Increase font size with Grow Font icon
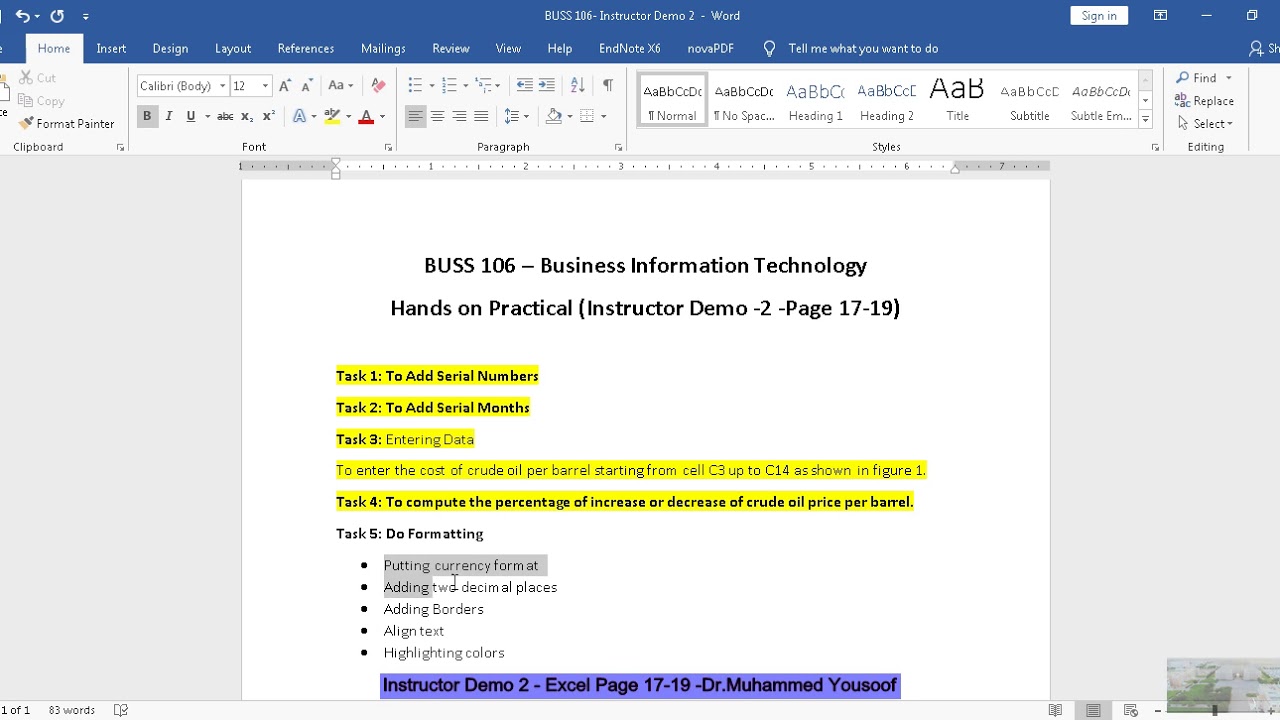This screenshot has width=1280, height=720. click(285, 85)
